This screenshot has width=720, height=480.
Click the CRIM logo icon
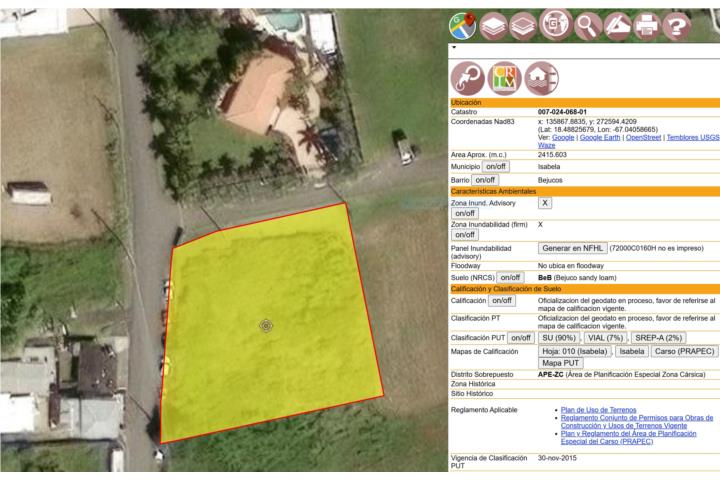[x=506, y=78]
